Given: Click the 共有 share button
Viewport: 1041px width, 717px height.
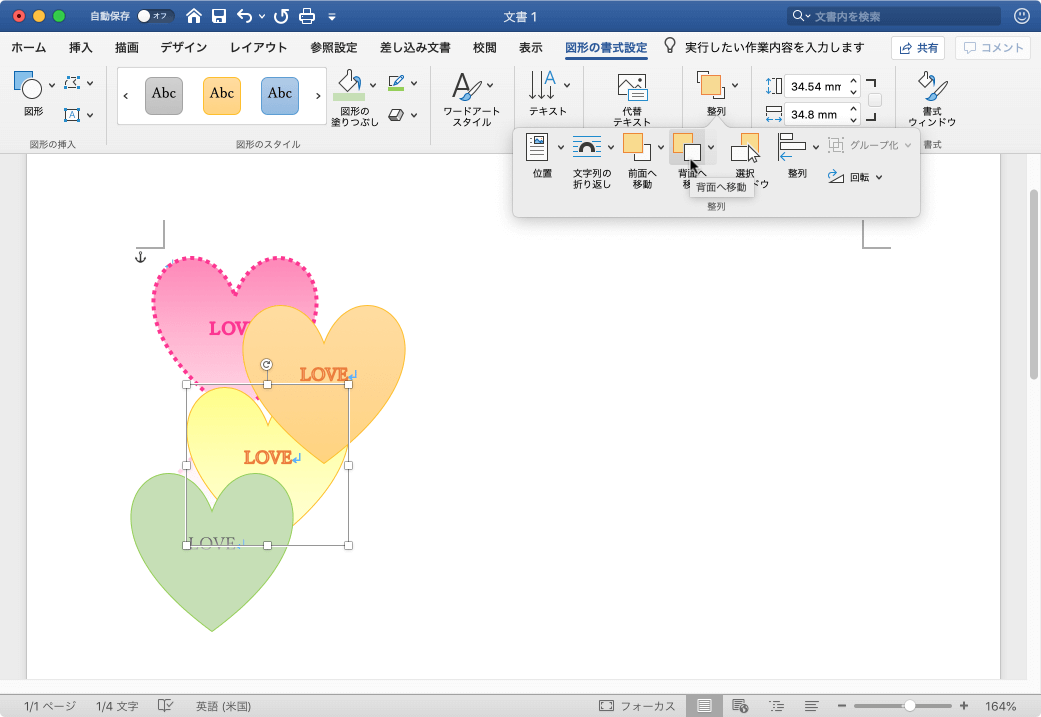Looking at the screenshot, I should (918, 48).
